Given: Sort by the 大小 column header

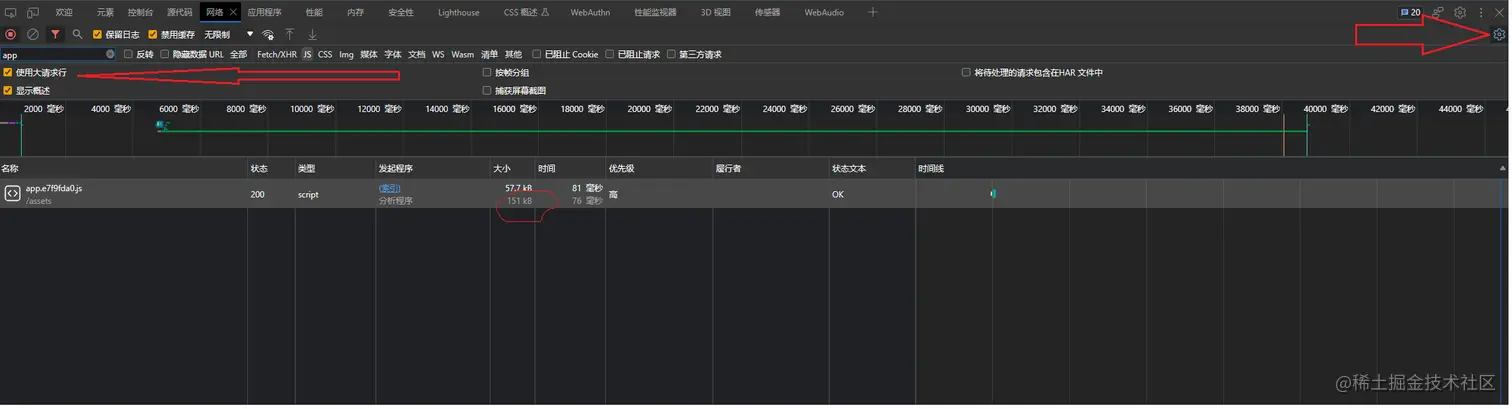Looking at the screenshot, I should 511,168.
